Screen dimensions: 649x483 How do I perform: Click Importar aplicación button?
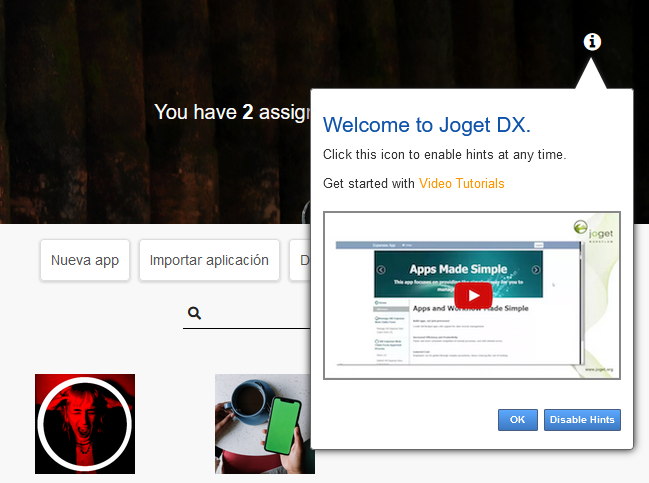(x=209, y=260)
